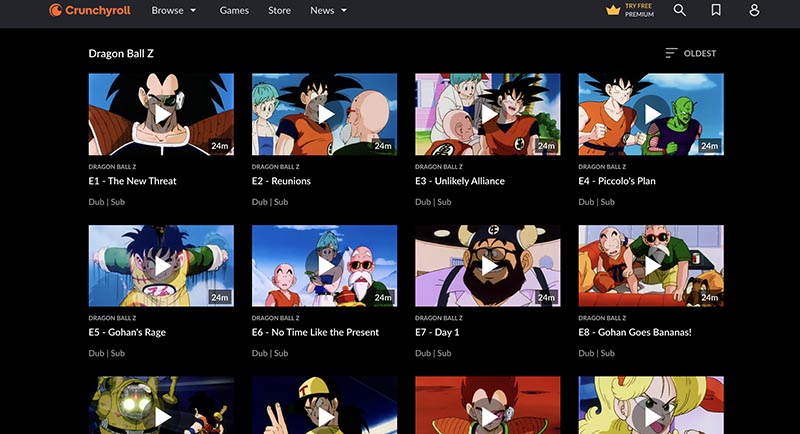Click Dub | Sub under E3 Unlikely Alliance
Image resolution: width=800 pixels, height=434 pixels.
coord(433,202)
